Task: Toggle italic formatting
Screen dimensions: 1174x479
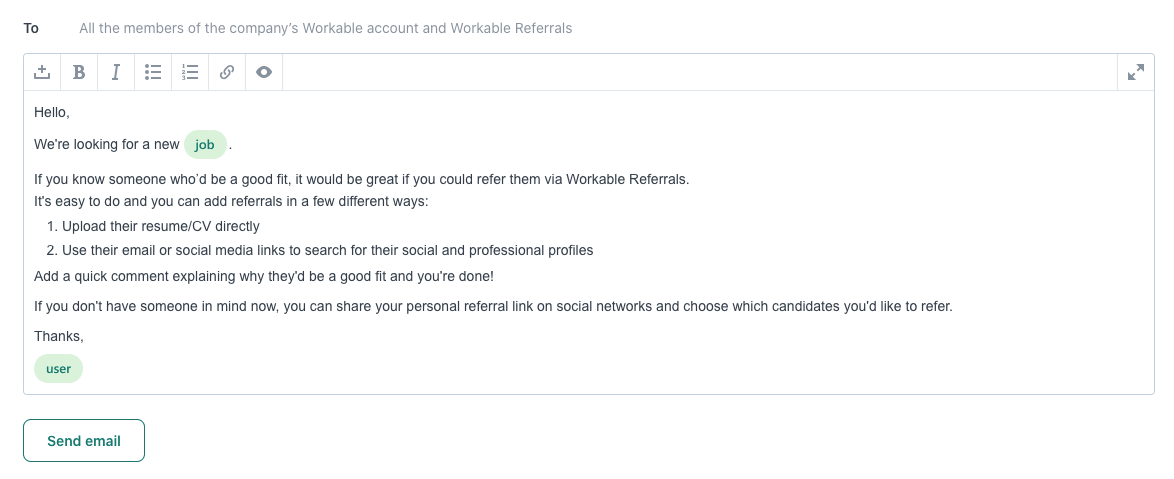Action: point(116,72)
